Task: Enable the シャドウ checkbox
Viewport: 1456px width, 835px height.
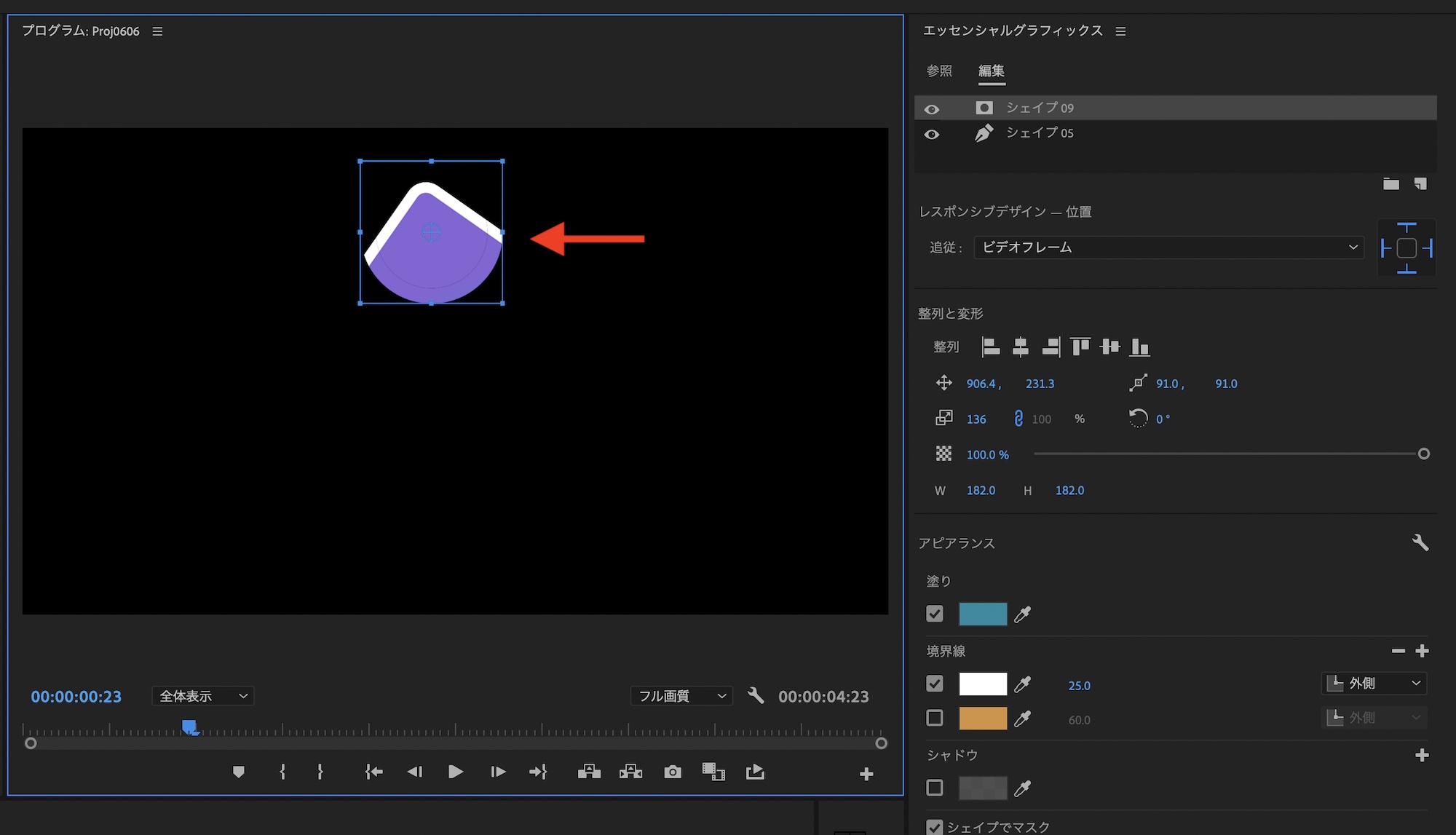Action: click(935, 788)
